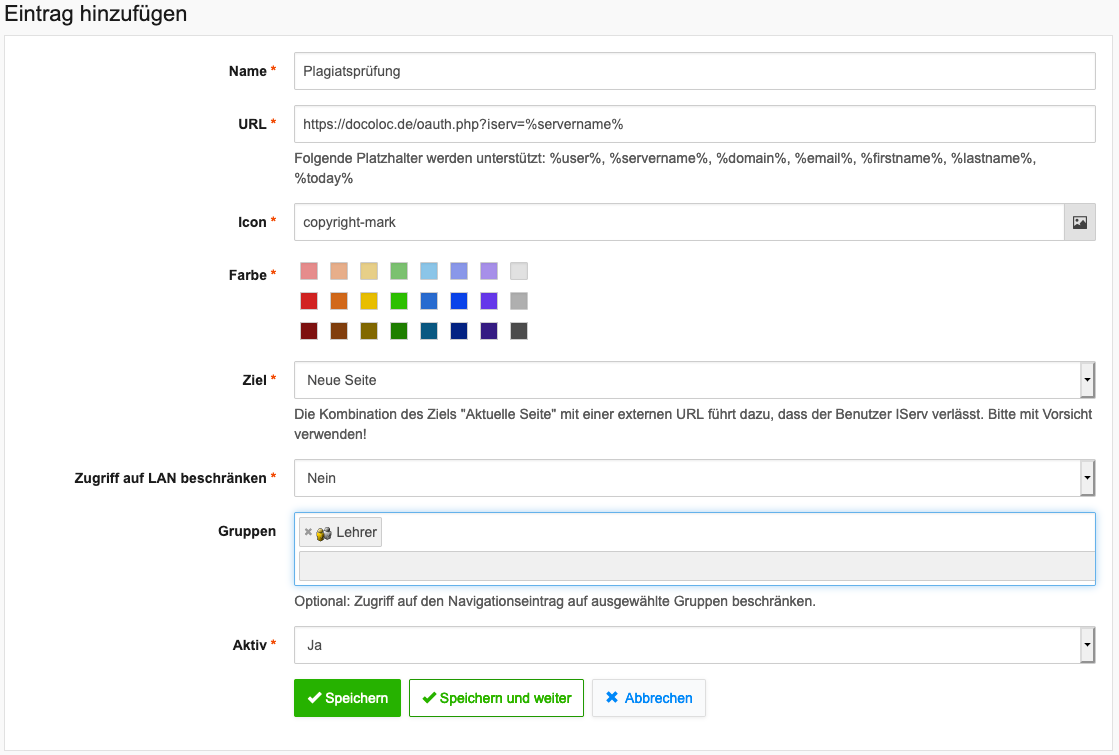Select the light gray swatch in top row

click(518, 271)
